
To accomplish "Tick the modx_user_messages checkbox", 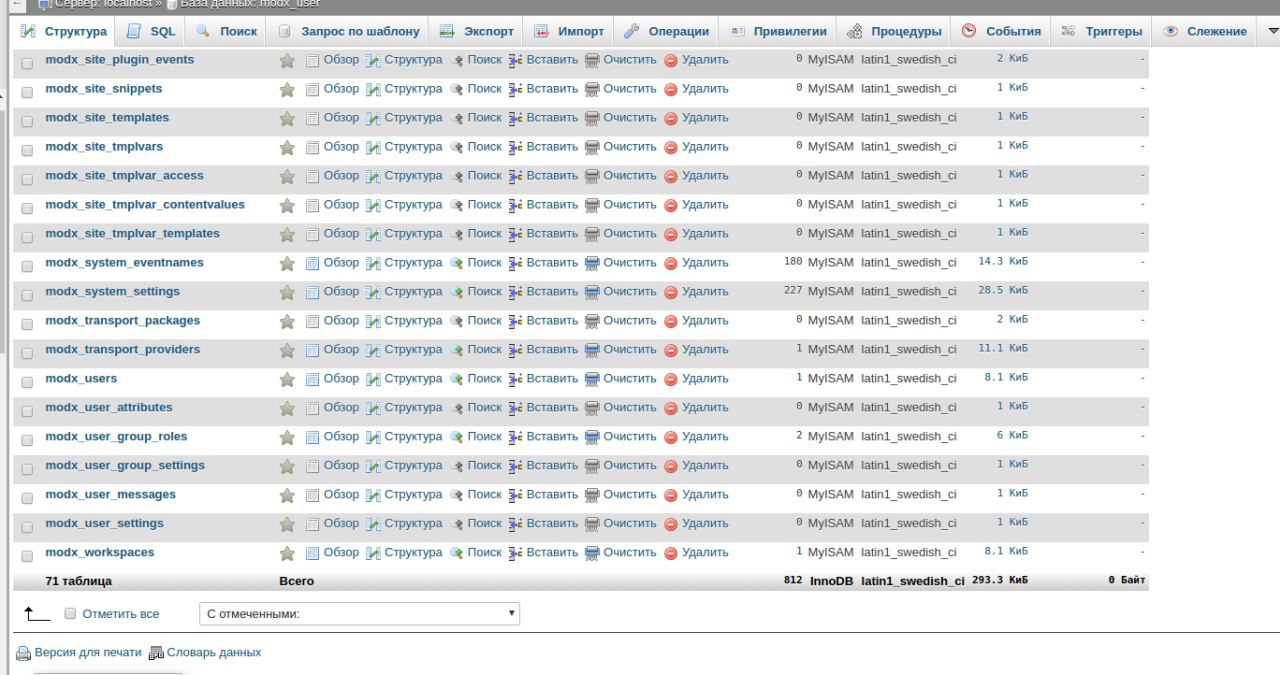I will click(27, 497).
